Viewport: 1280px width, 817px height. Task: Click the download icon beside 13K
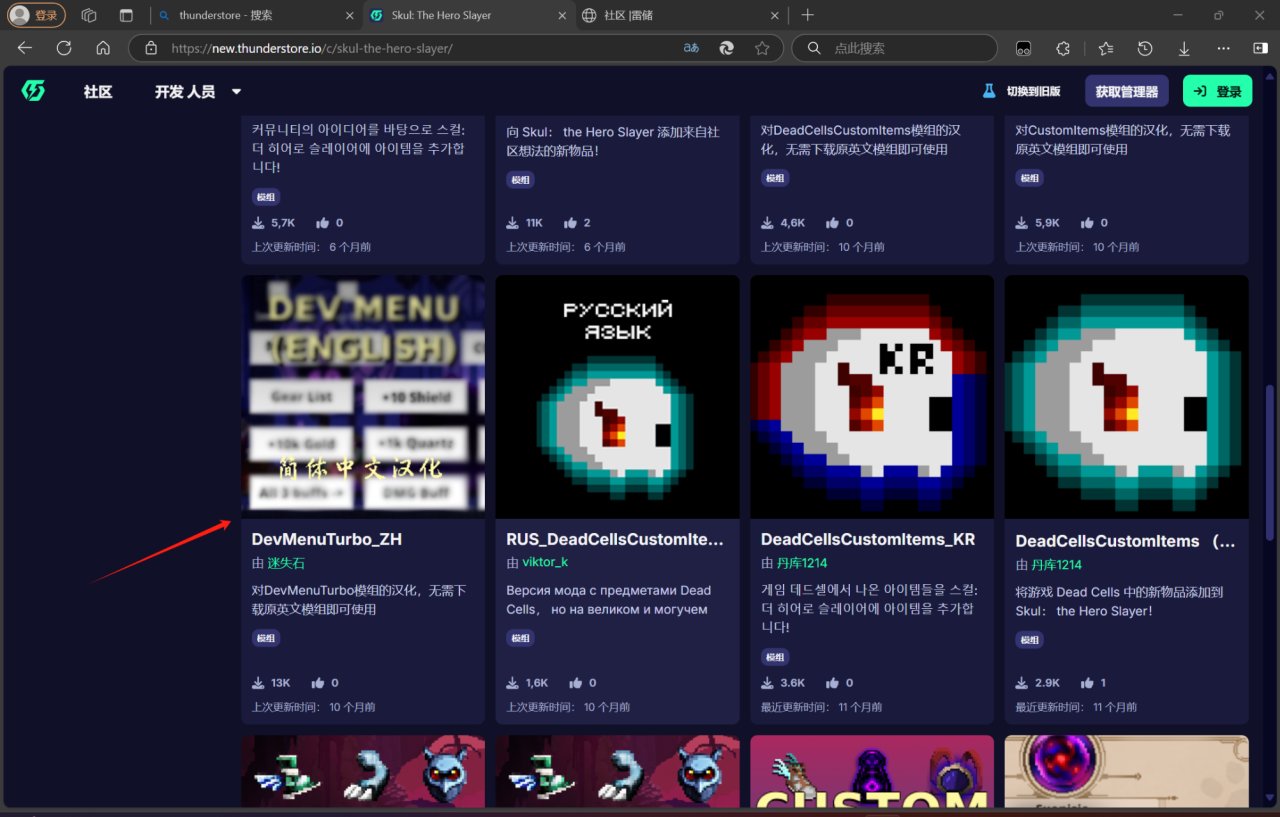tap(259, 683)
